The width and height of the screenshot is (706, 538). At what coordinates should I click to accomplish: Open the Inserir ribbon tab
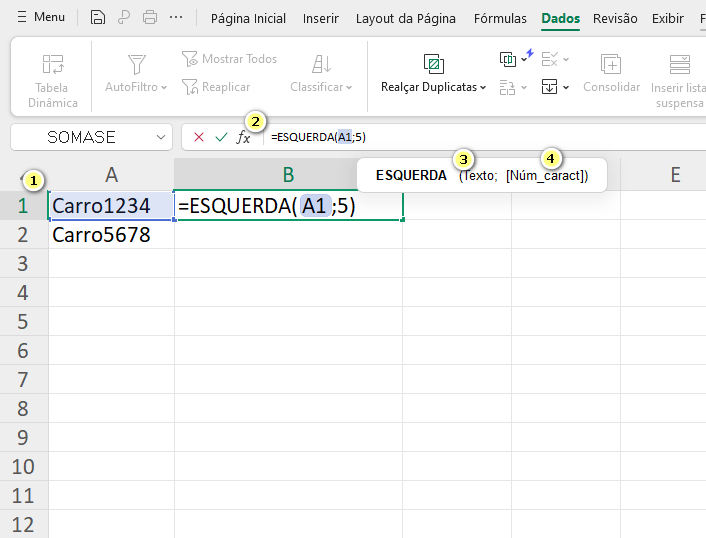320,18
